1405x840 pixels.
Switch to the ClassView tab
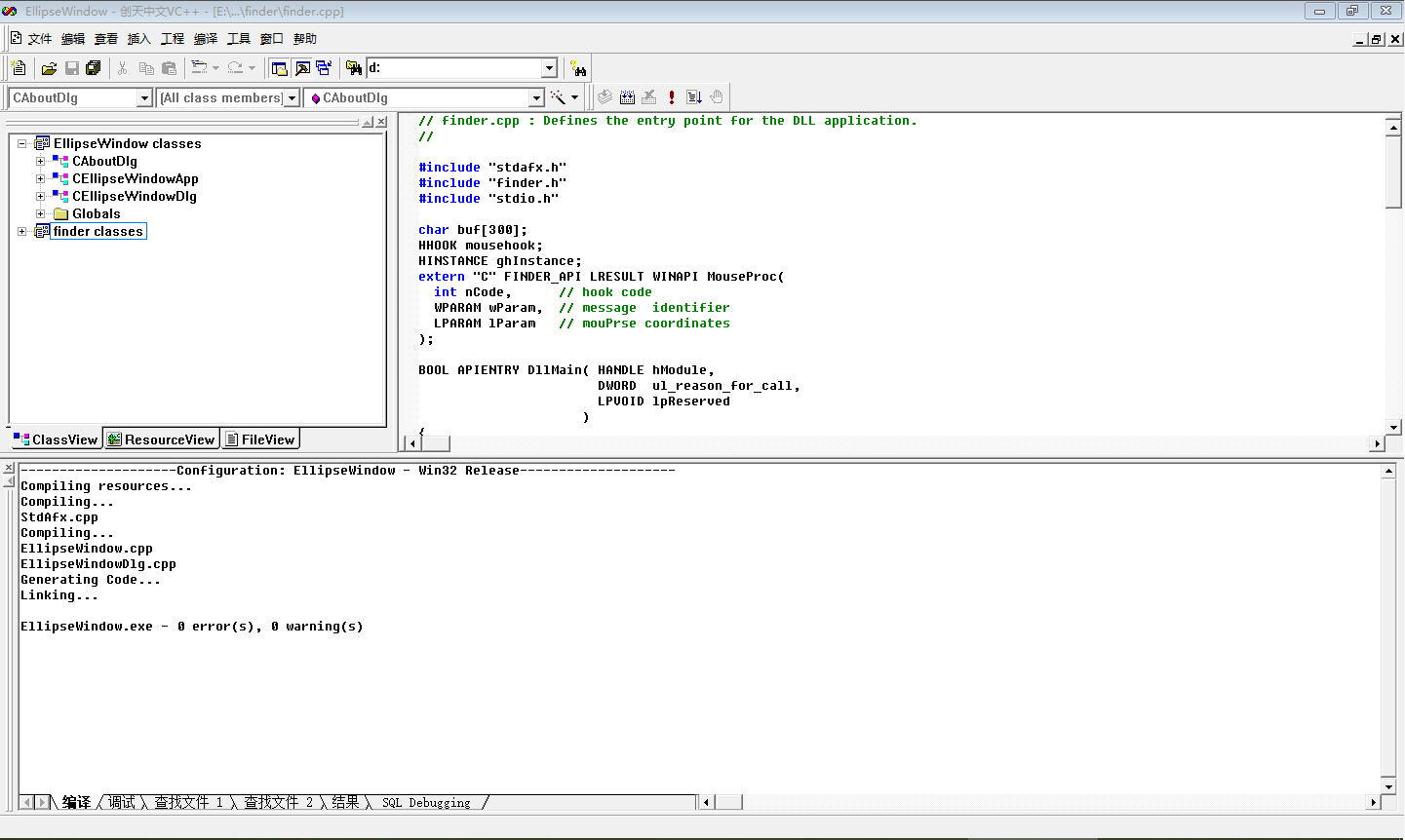[56, 439]
